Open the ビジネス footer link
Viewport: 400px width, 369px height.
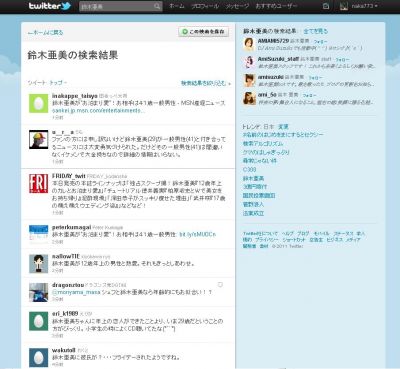(x=334, y=240)
